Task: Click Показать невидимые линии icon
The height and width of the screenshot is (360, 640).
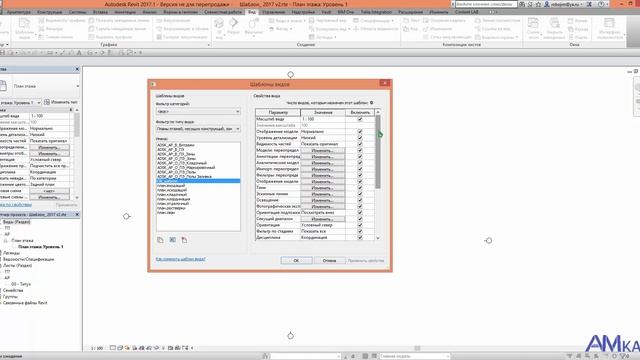Action: [x=91, y=20]
